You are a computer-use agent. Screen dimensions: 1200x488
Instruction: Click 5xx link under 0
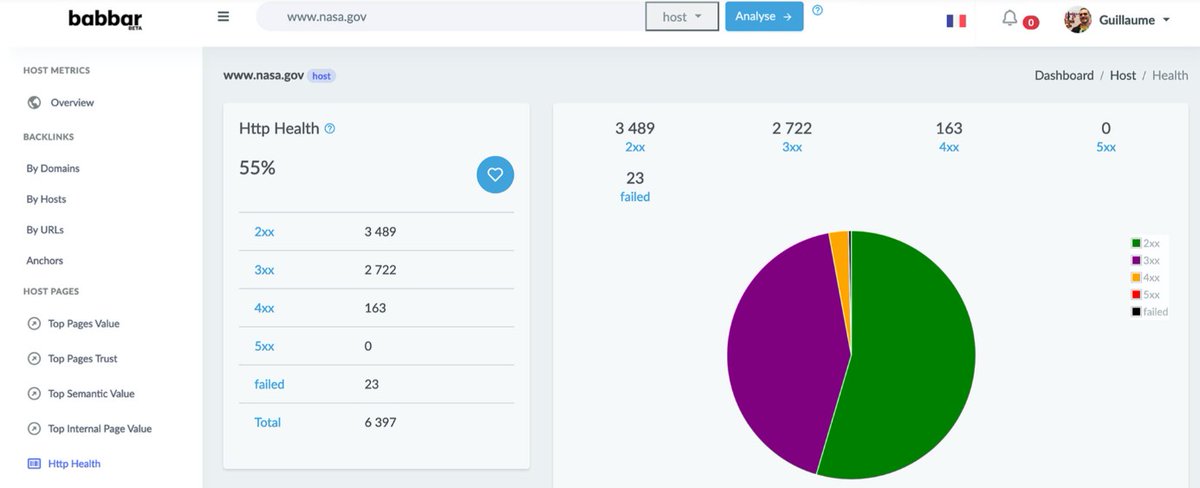(1106, 147)
